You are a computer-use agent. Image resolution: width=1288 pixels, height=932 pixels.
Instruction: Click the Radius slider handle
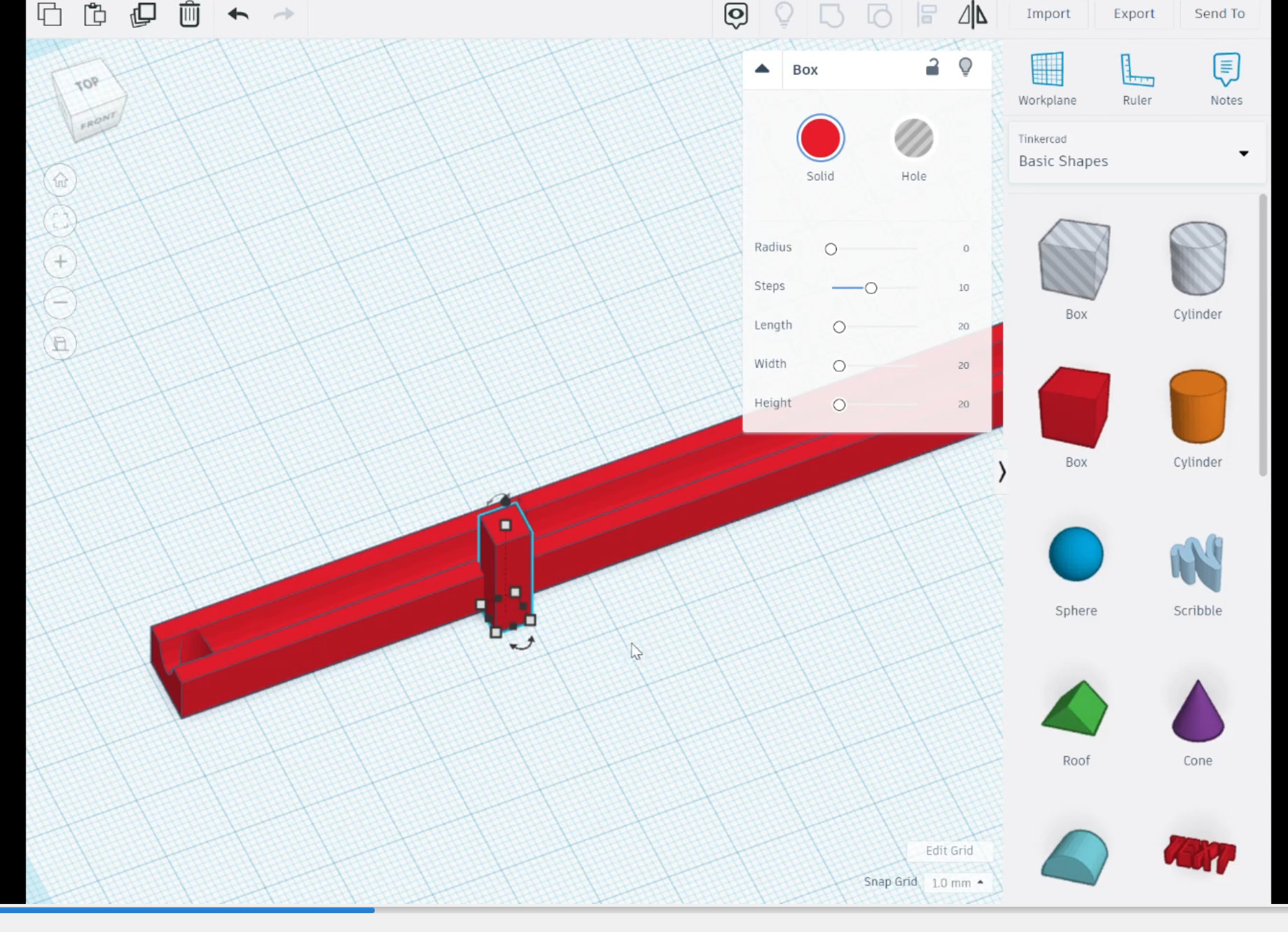831,249
